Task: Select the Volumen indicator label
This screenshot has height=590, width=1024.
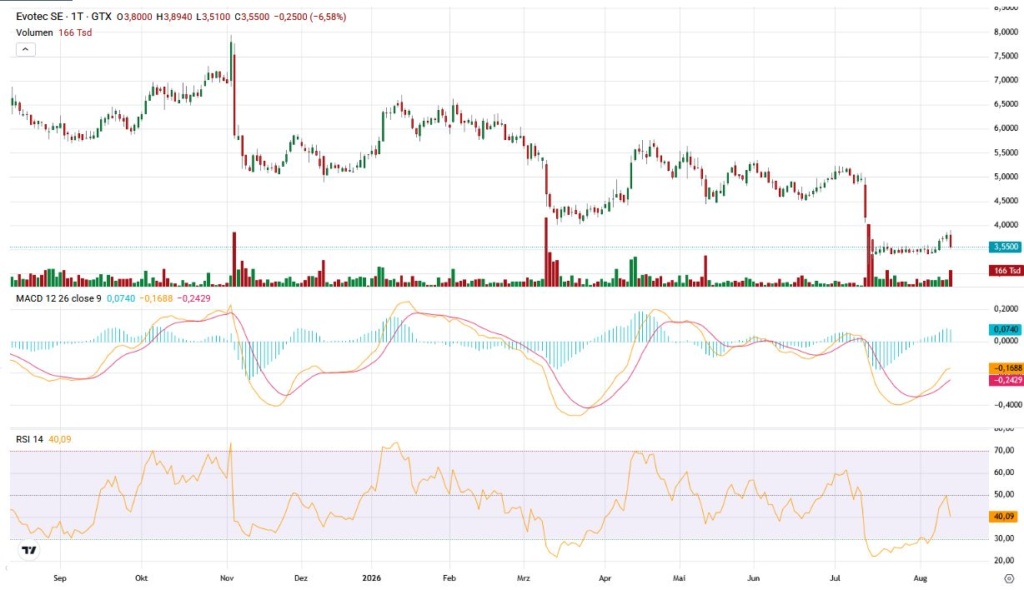Action: coord(35,32)
